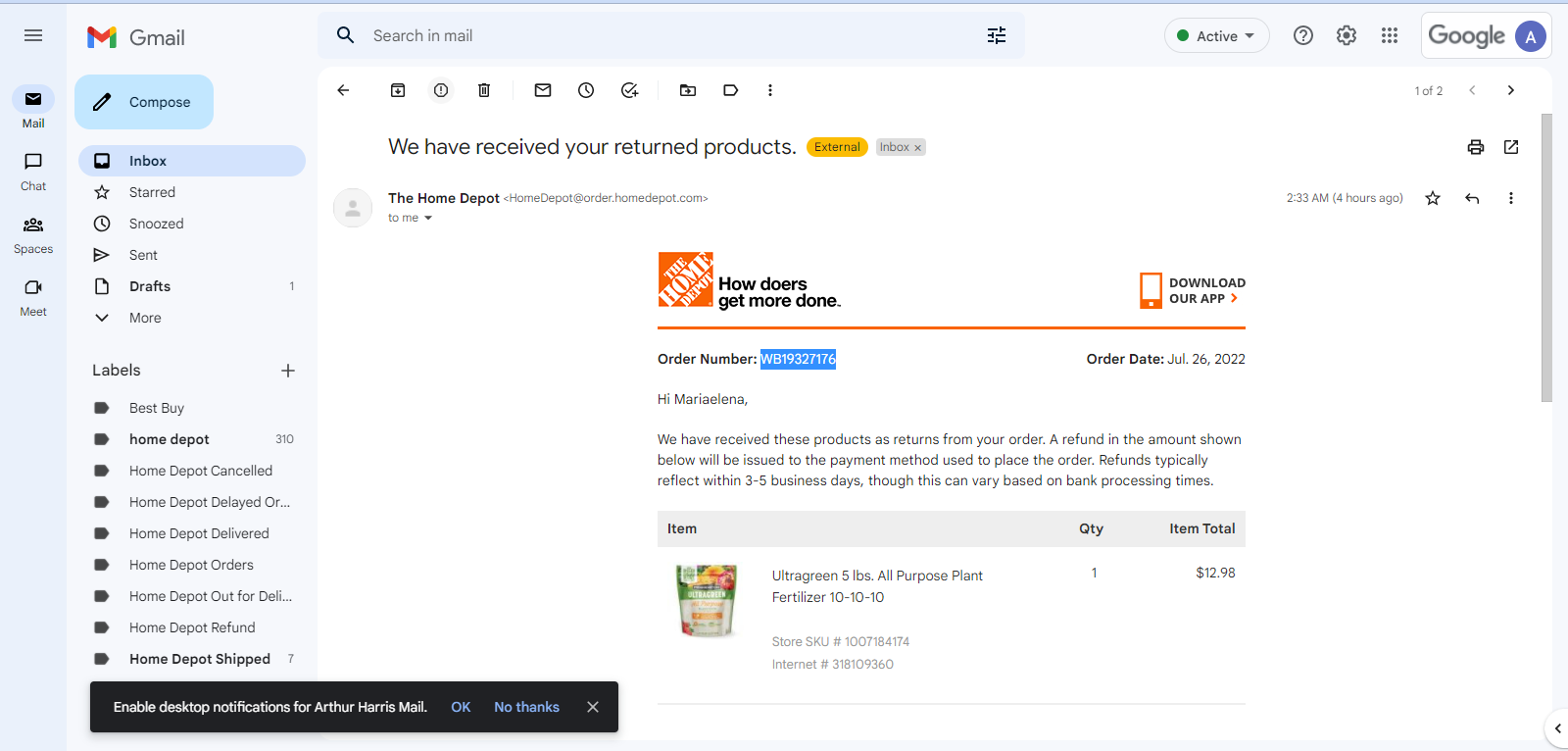The height and width of the screenshot is (751, 1568).
Task: Archive this email with toolbar icon
Action: (x=398, y=90)
